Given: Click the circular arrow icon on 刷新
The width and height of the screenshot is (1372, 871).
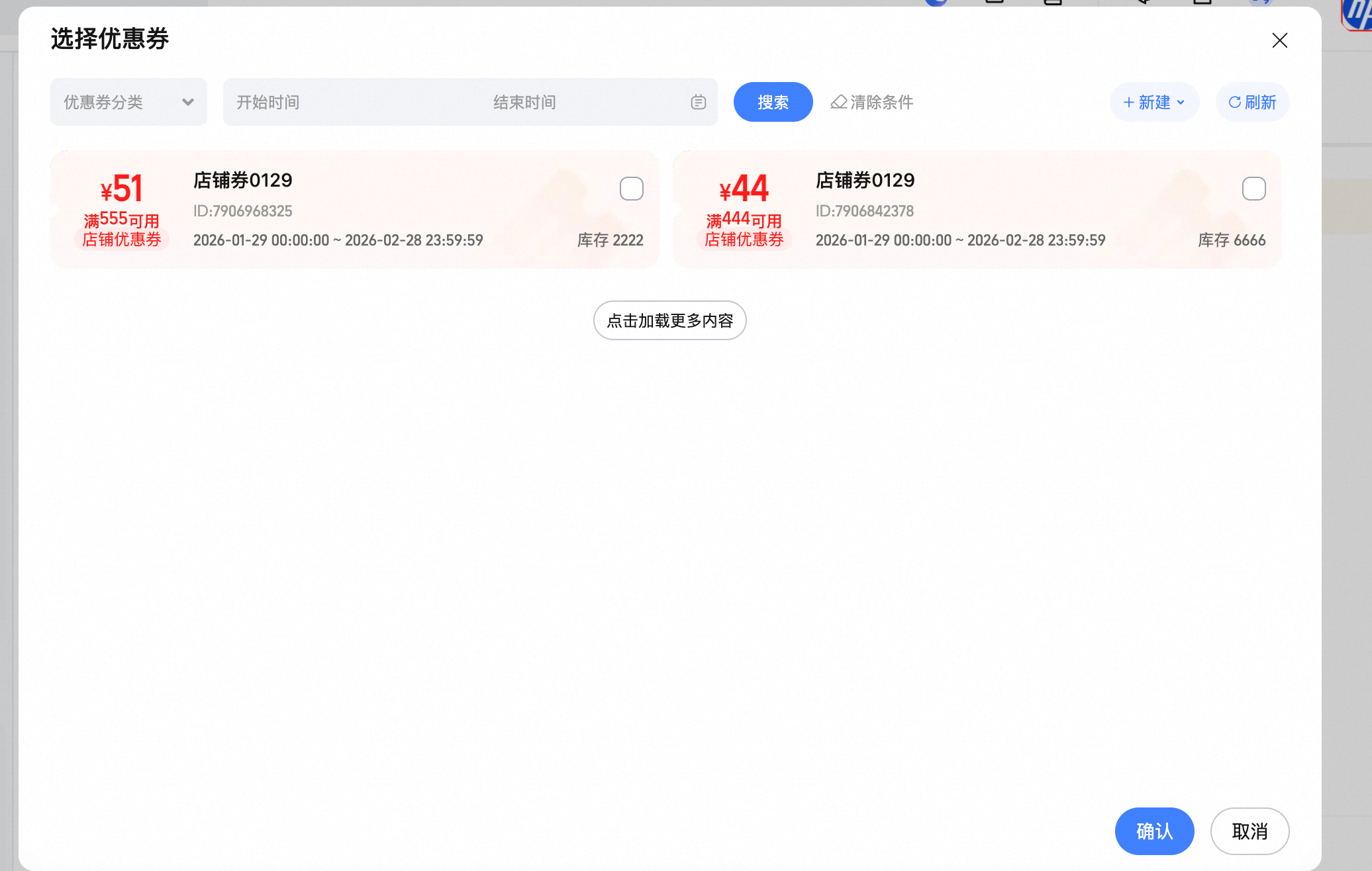Looking at the screenshot, I should (1235, 102).
